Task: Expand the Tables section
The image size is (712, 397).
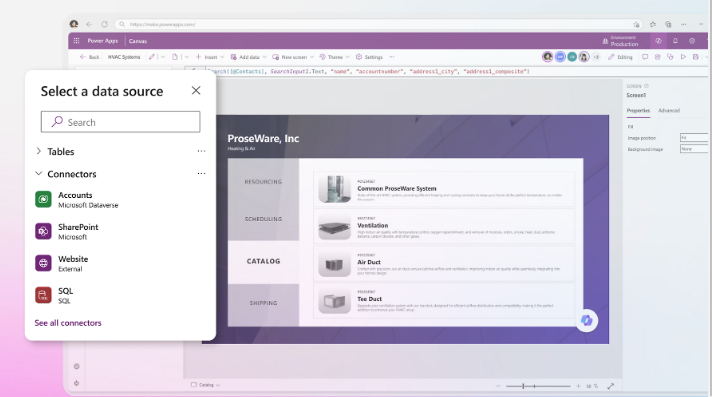Action: (39, 151)
